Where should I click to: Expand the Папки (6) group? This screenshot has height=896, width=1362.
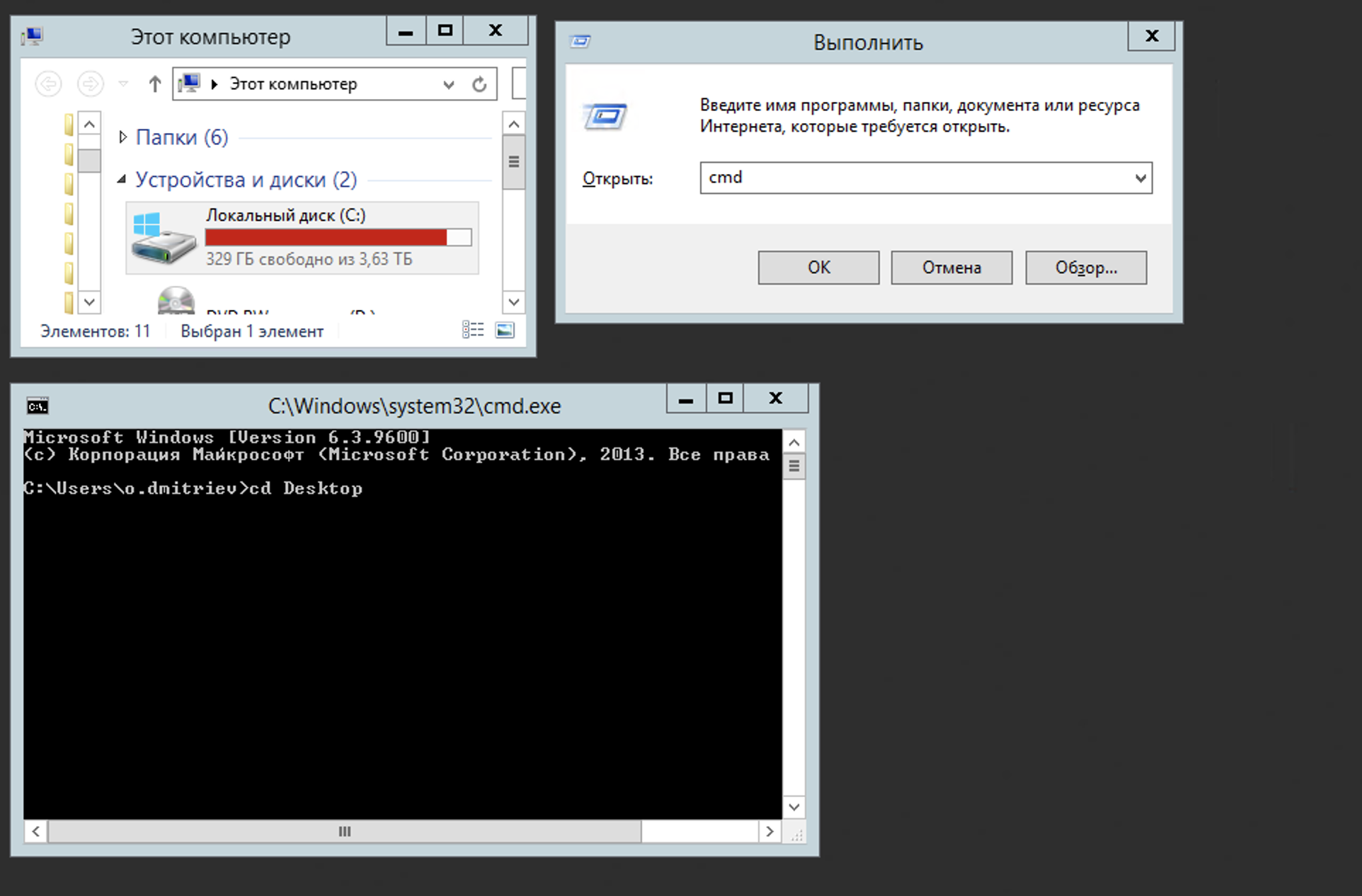(x=123, y=137)
